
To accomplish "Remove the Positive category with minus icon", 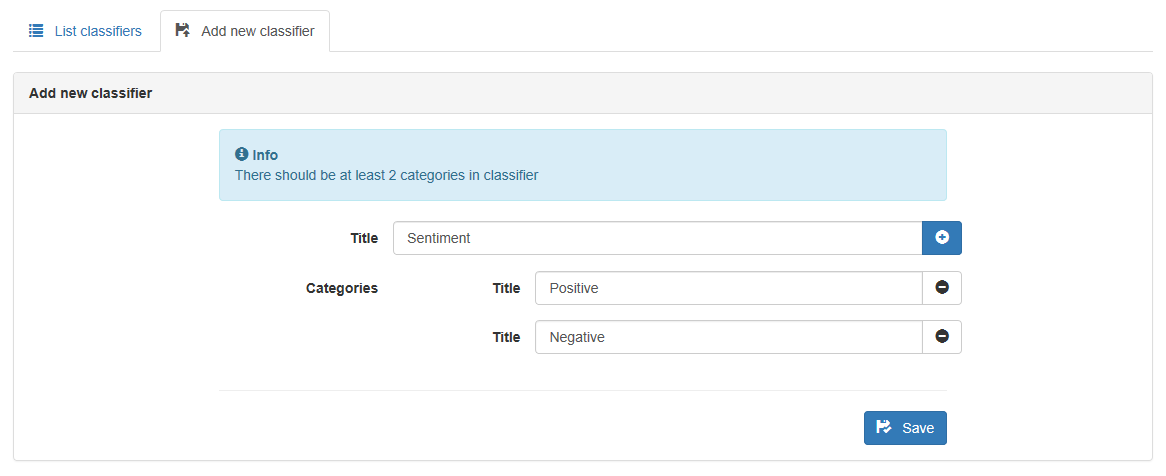I will (x=941, y=288).
